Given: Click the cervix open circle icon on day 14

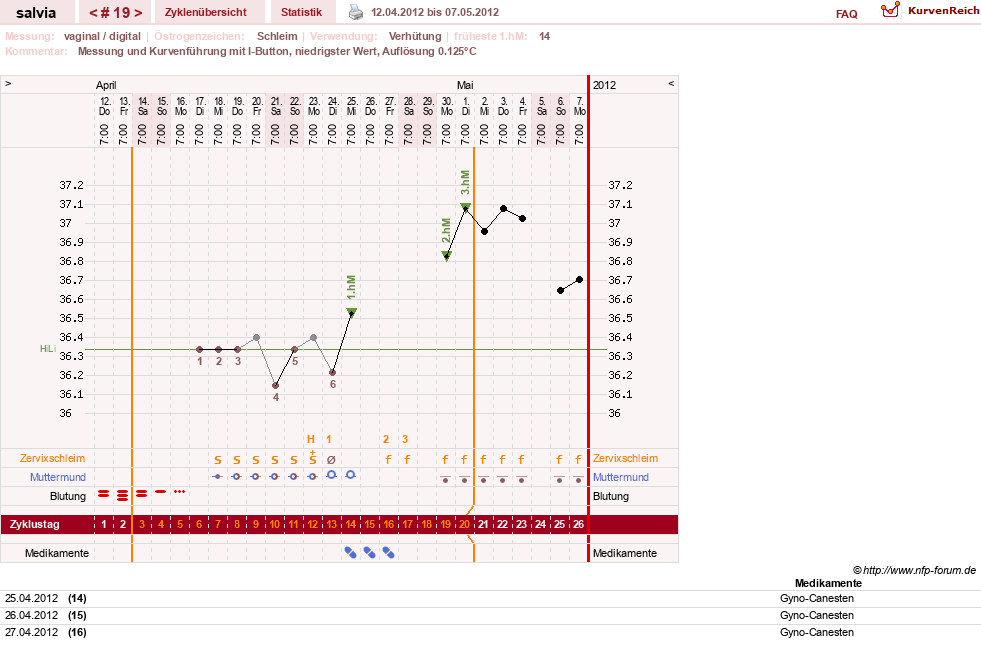Looking at the screenshot, I should pyautogui.click(x=350, y=475).
